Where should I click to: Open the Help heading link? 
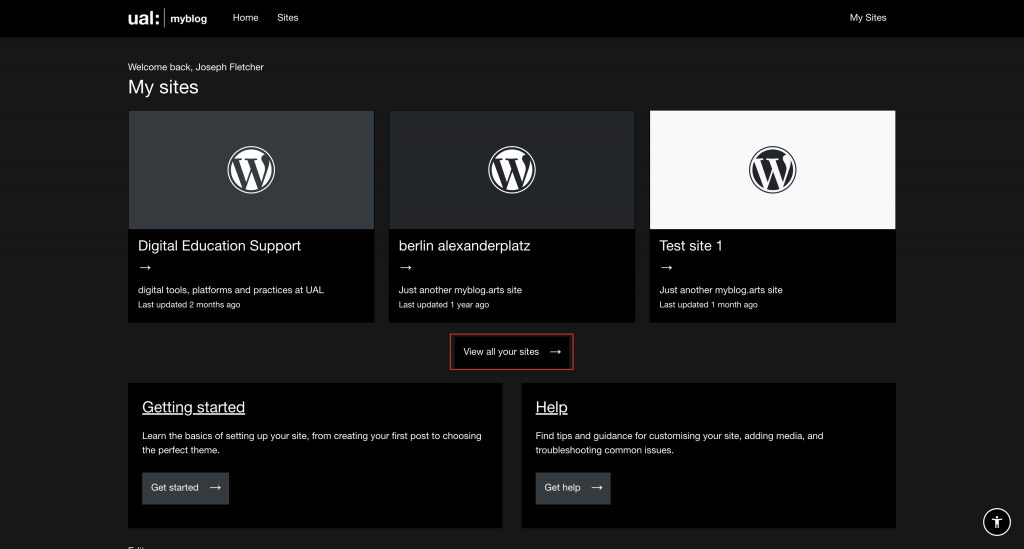pos(551,407)
